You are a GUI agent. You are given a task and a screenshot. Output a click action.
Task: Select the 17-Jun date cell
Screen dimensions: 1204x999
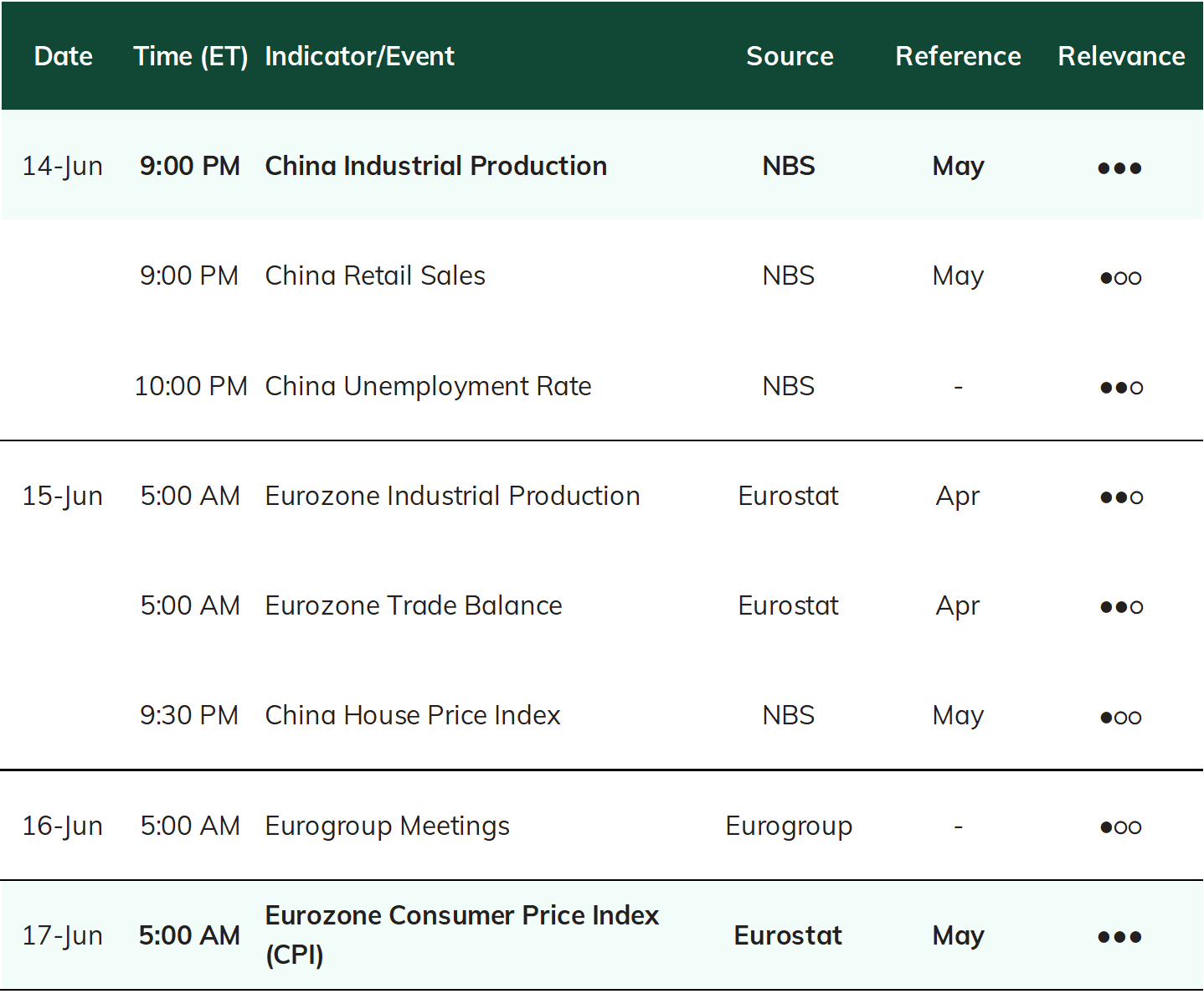63,935
